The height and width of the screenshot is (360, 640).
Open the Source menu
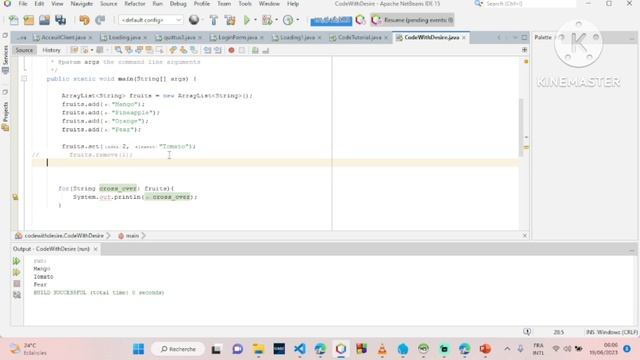coord(109,4)
